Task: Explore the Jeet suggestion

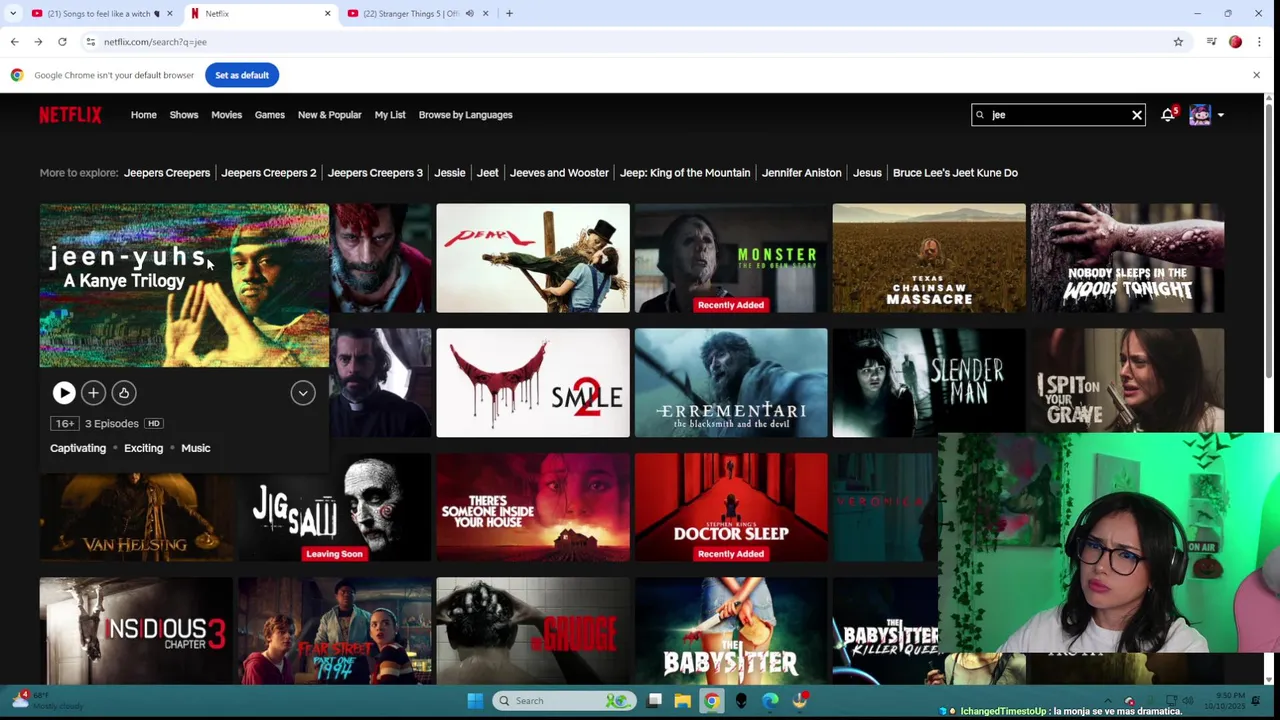Action: pyautogui.click(x=488, y=173)
